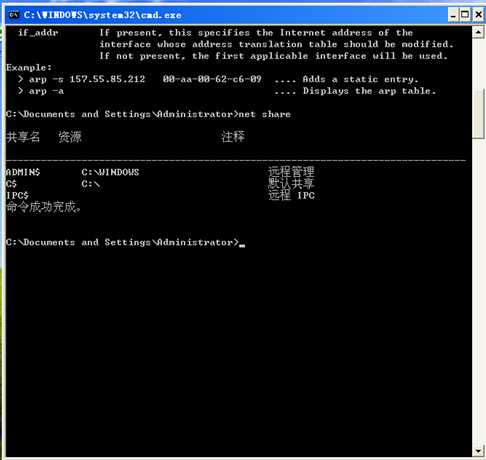Click the title text C:\WINDOWS\system32\cmd.exe
Viewport: 486px width, 460px height.
click(x=103, y=15)
